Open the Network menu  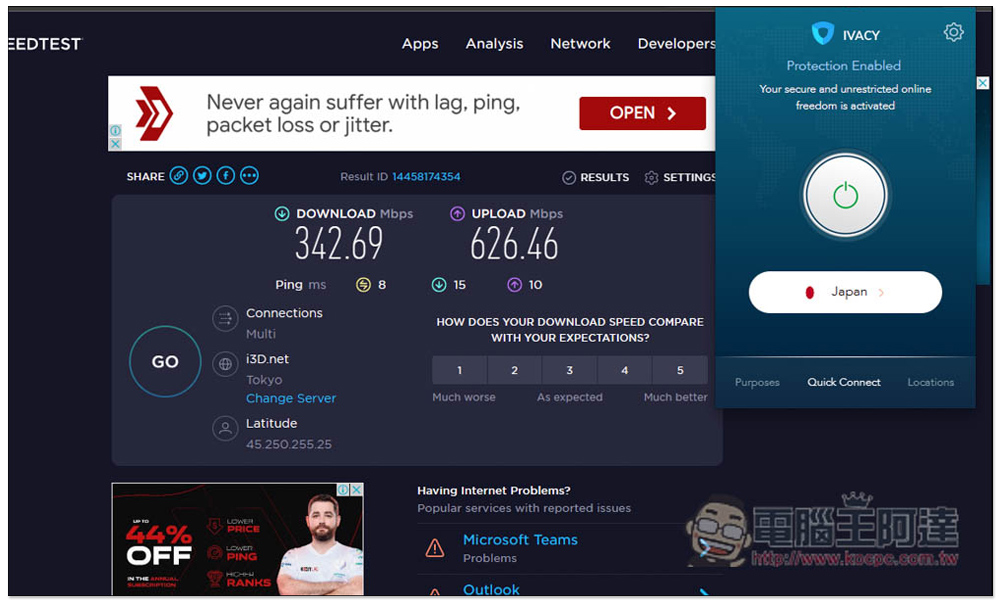click(x=580, y=44)
